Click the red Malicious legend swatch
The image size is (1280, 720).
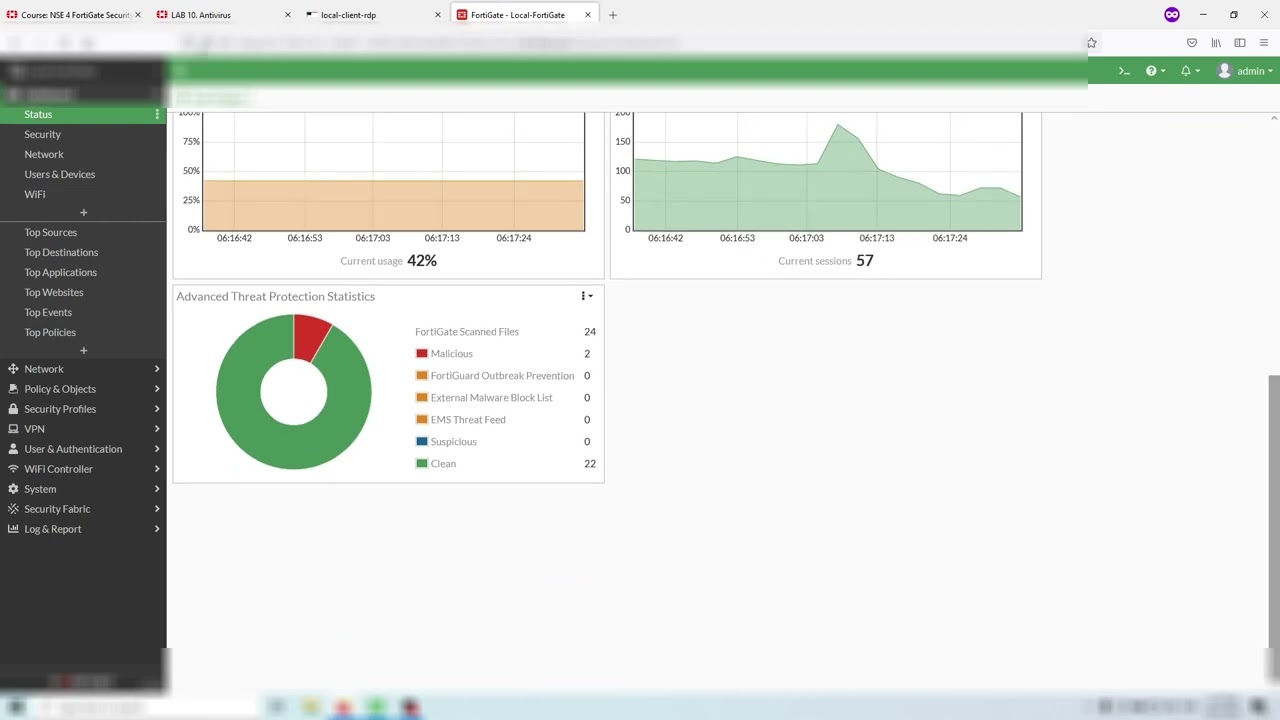click(x=422, y=354)
